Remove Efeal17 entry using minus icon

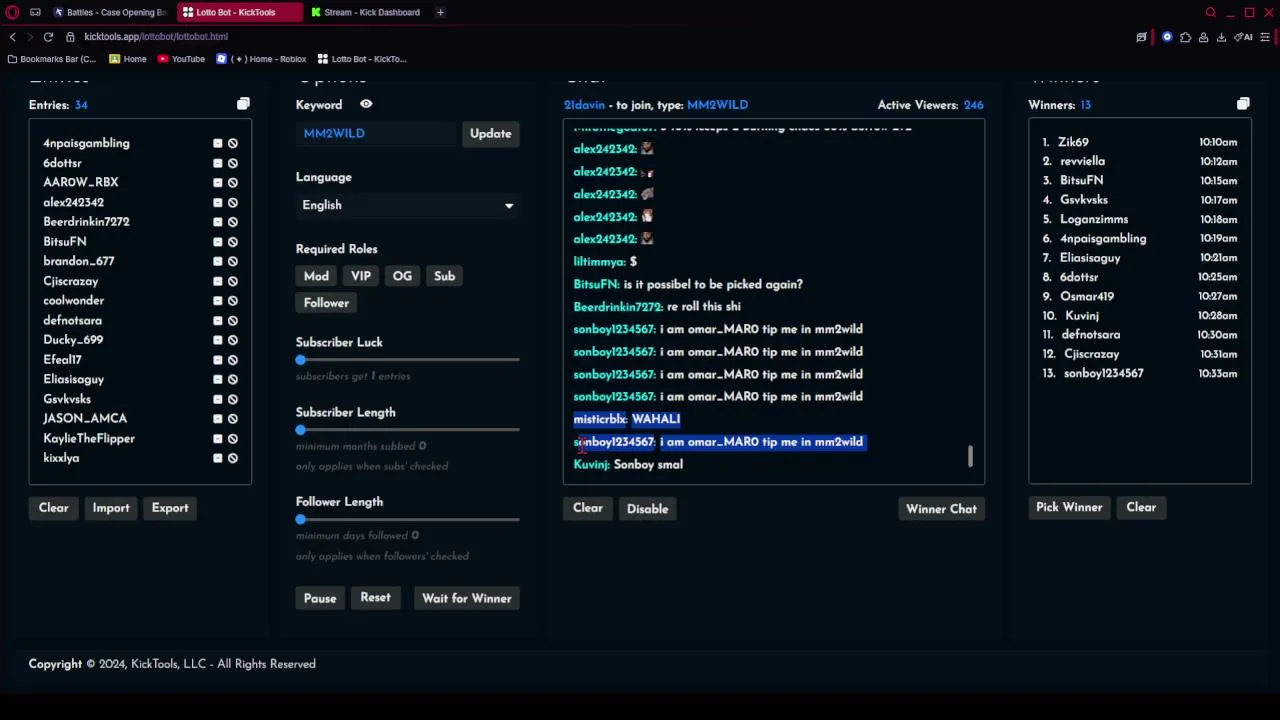coord(217,359)
